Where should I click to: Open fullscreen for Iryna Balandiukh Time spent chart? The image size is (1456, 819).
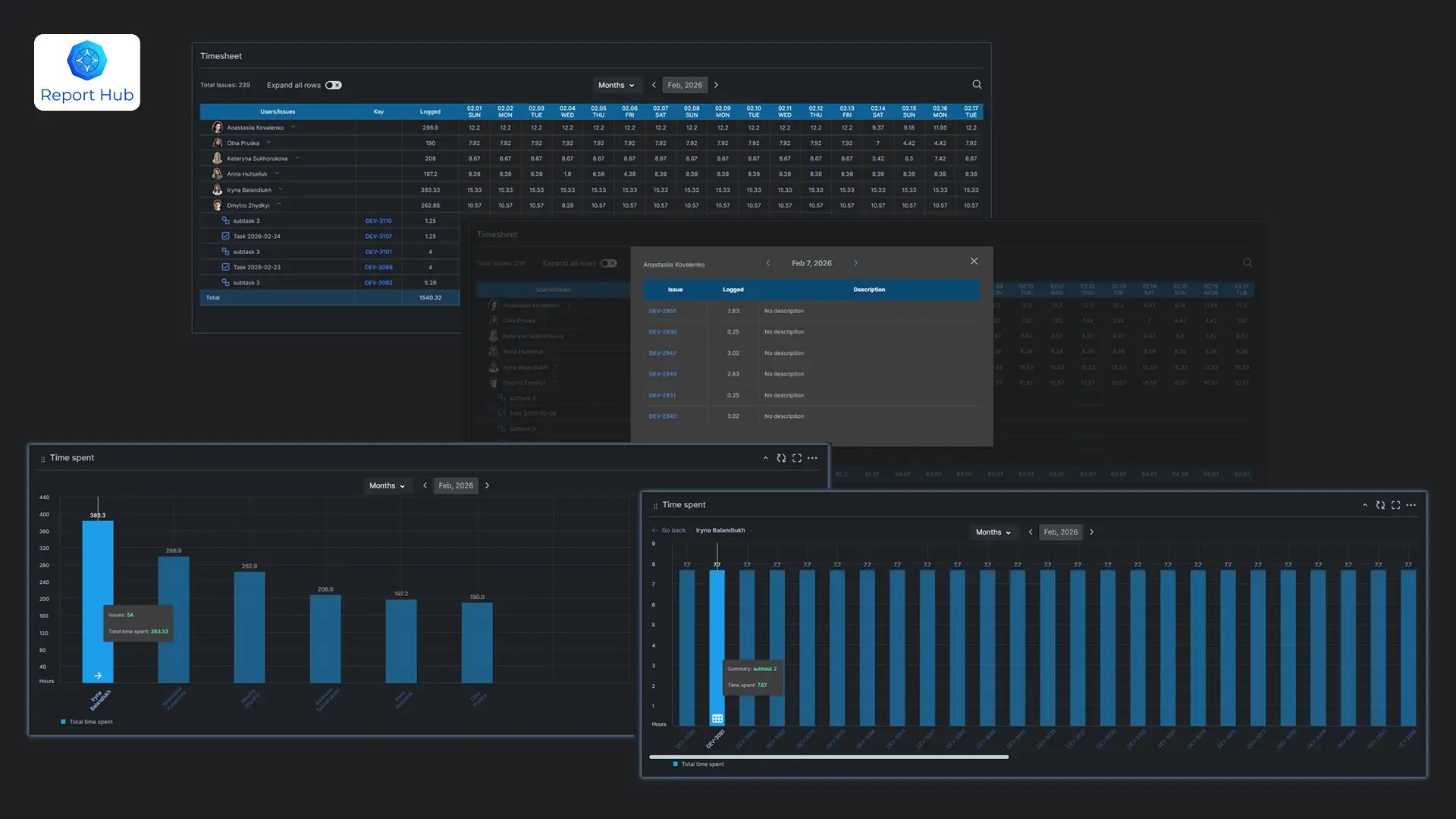pyautogui.click(x=1395, y=505)
